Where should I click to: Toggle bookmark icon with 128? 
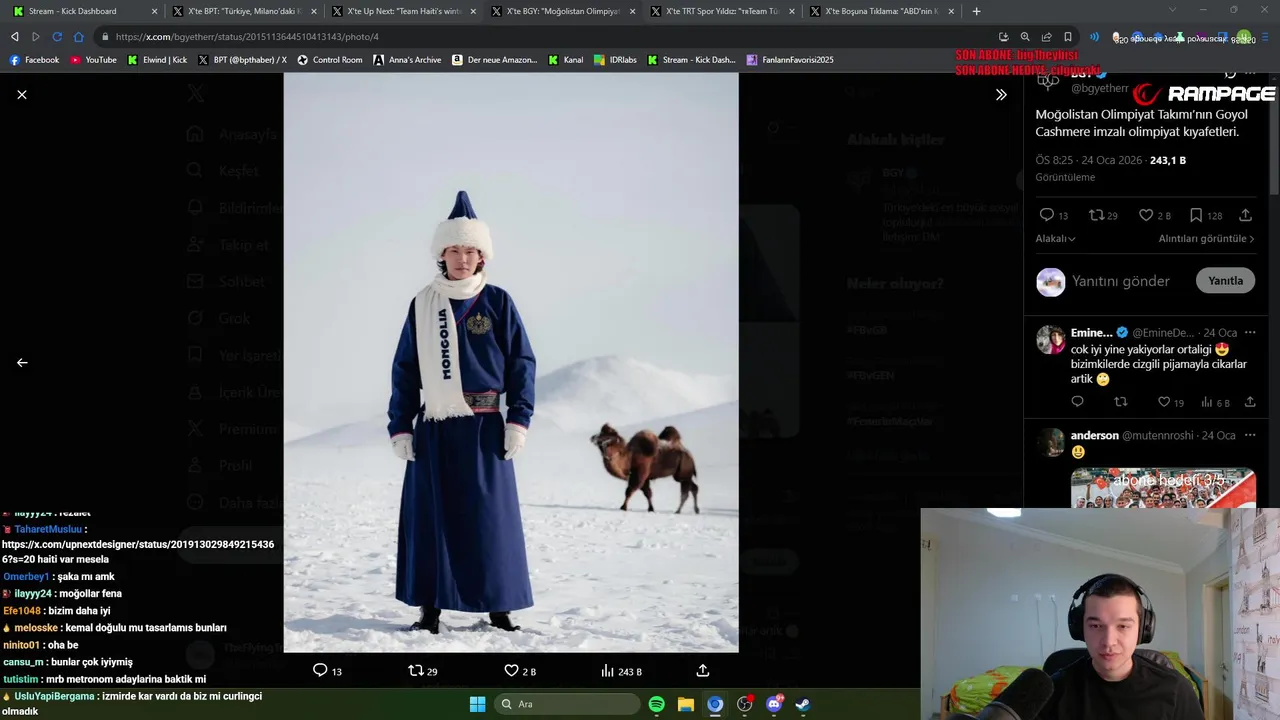pyautogui.click(x=1196, y=215)
